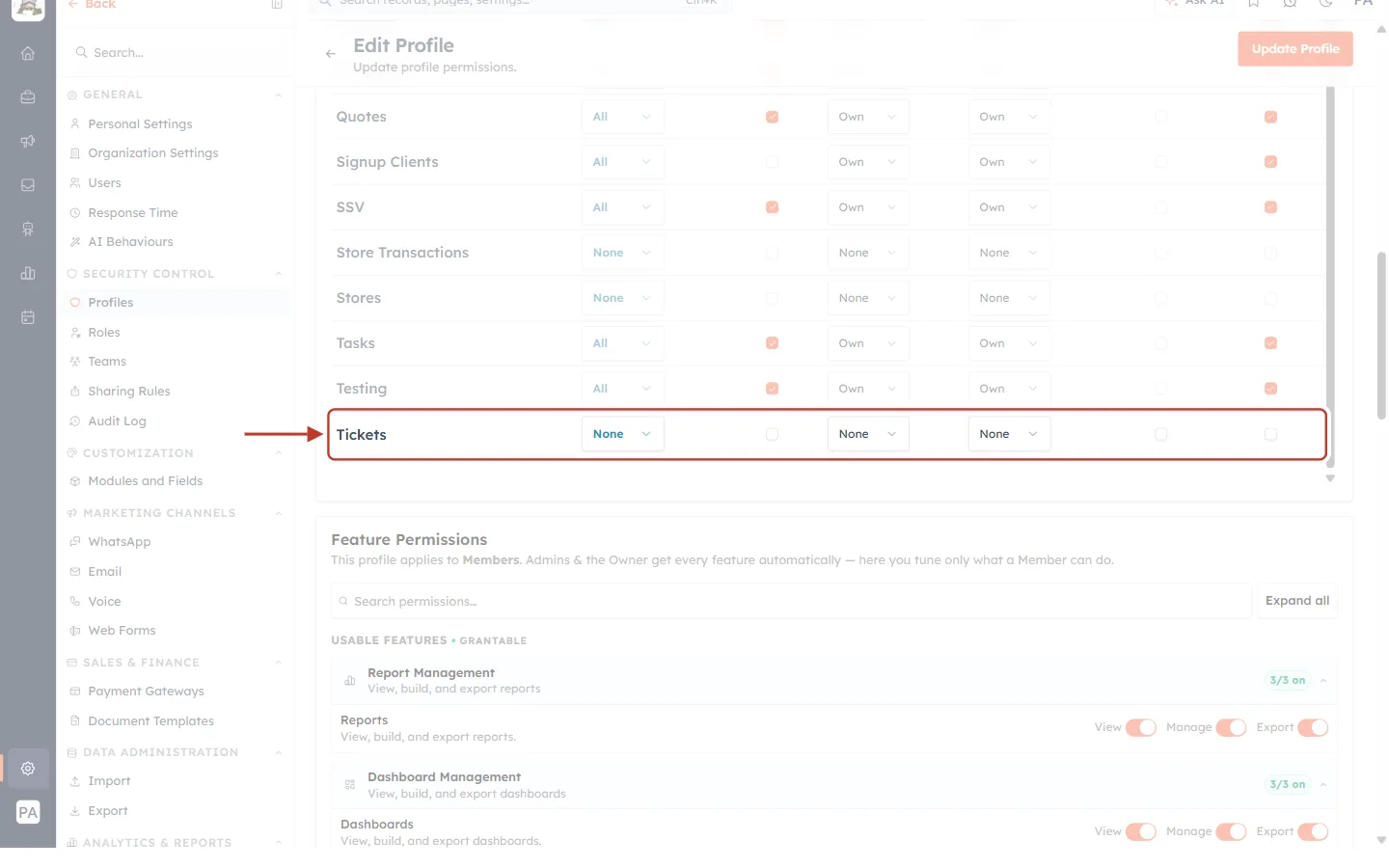
Task: Toggle the Dashboards View switch
Action: [1141, 832]
